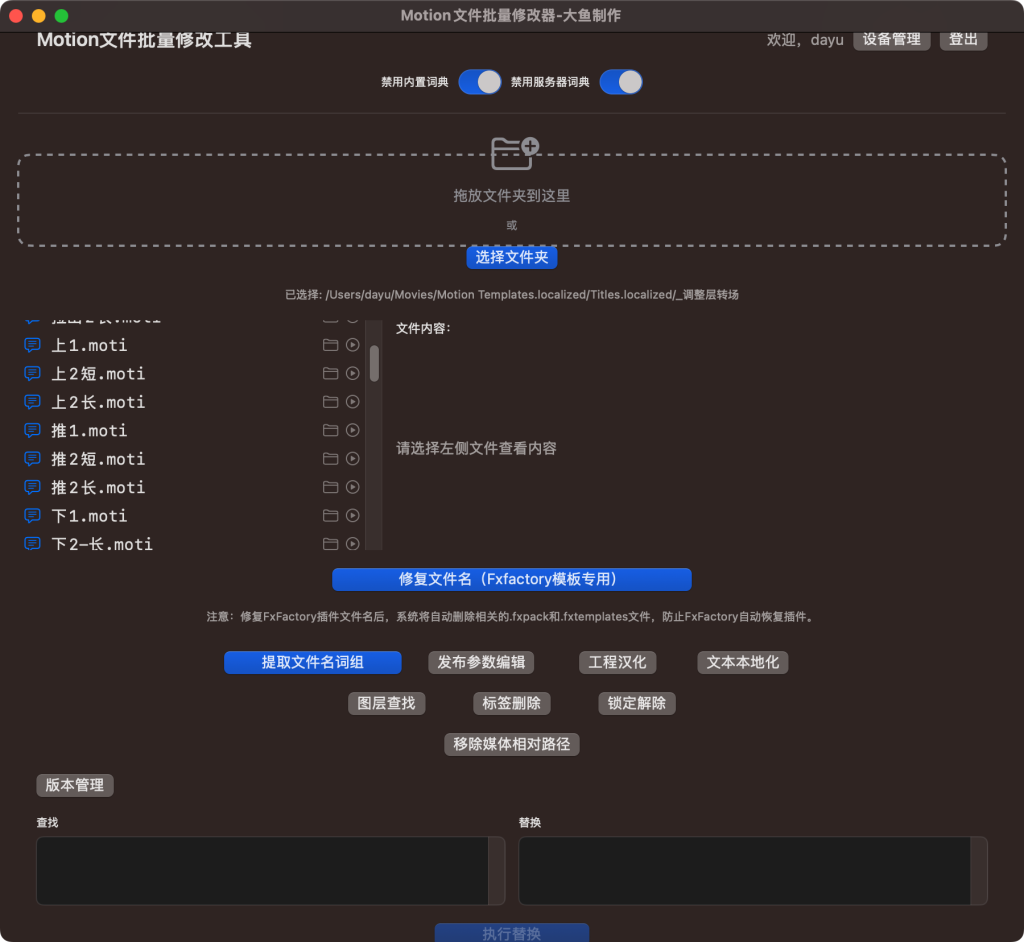
Task: Click the play icon next to 上2短.moti
Action: (x=352, y=374)
